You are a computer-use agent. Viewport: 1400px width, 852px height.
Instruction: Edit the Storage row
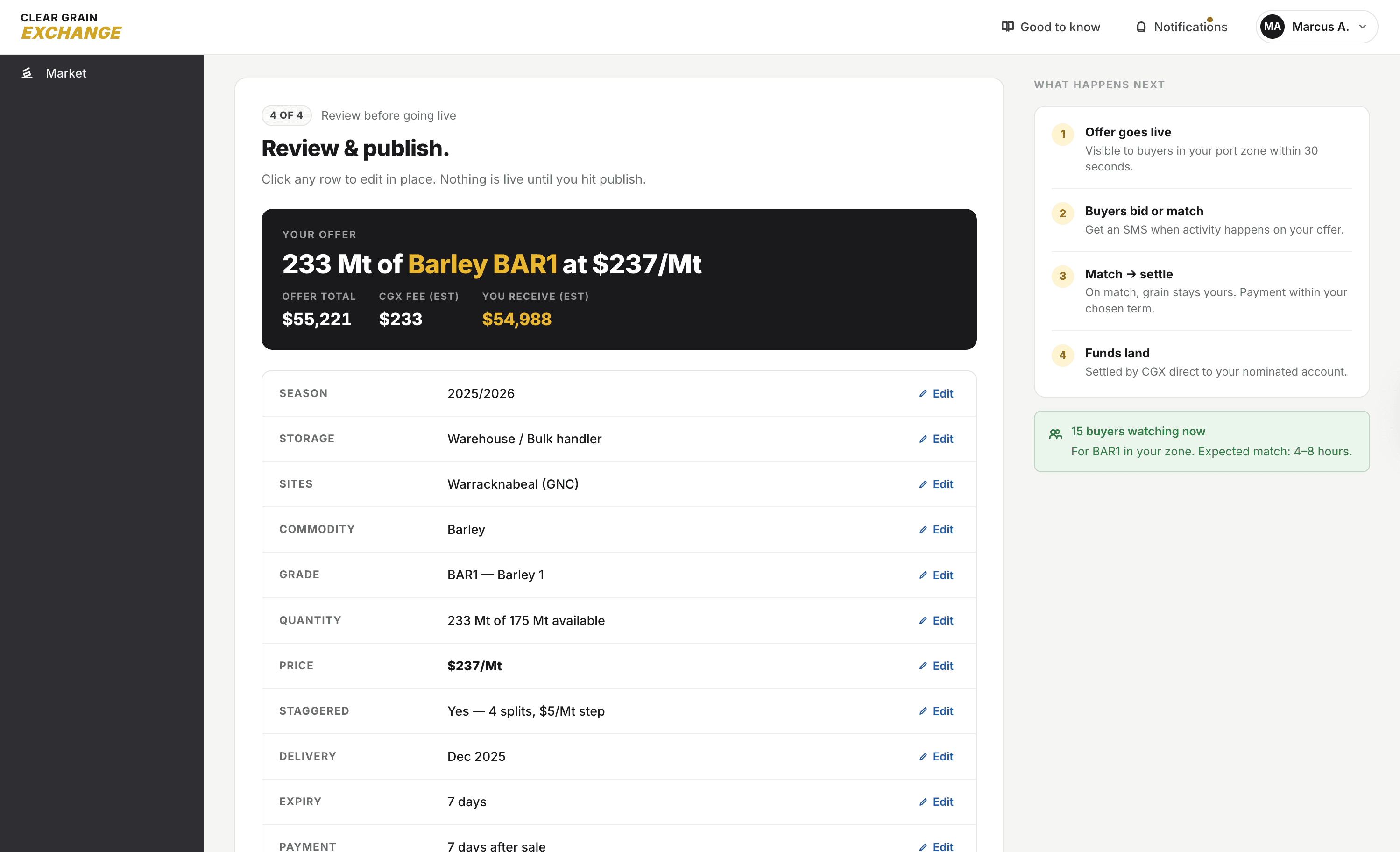click(x=936, y=438)
